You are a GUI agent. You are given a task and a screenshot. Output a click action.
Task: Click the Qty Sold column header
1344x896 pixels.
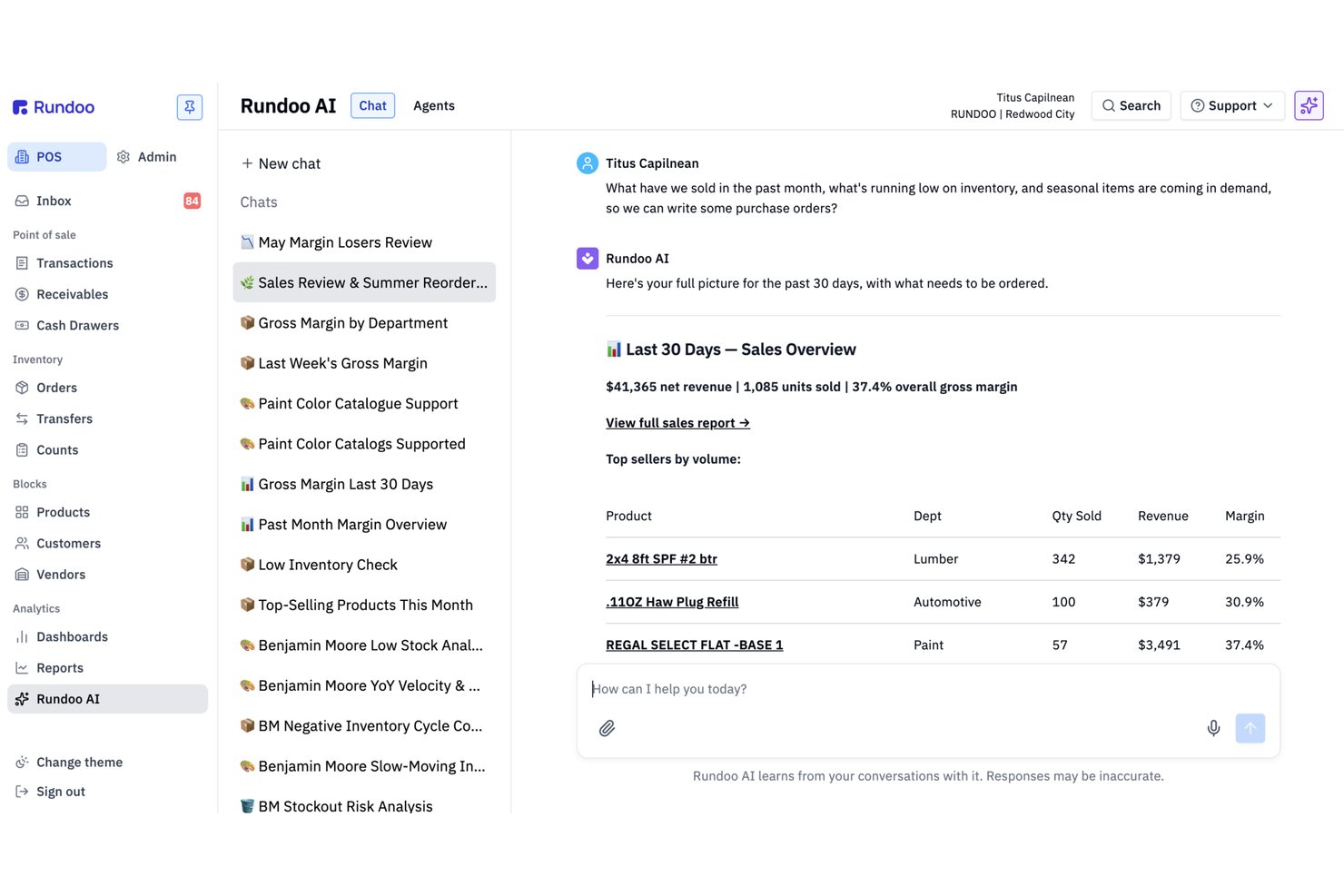point(1076,516)
